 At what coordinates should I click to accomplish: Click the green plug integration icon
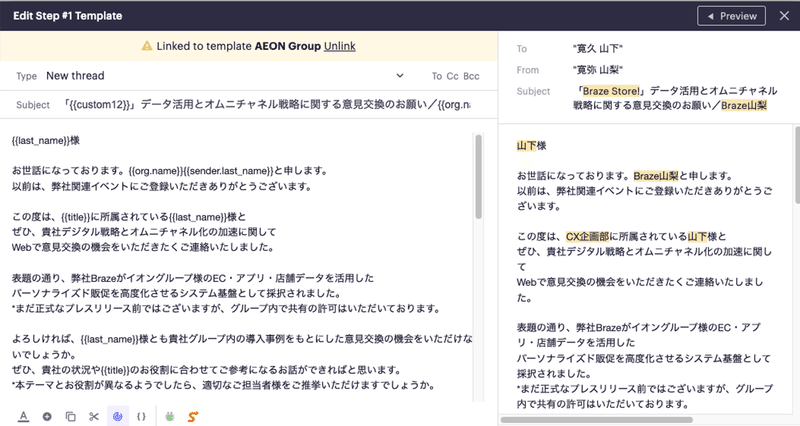pos(170,417)
